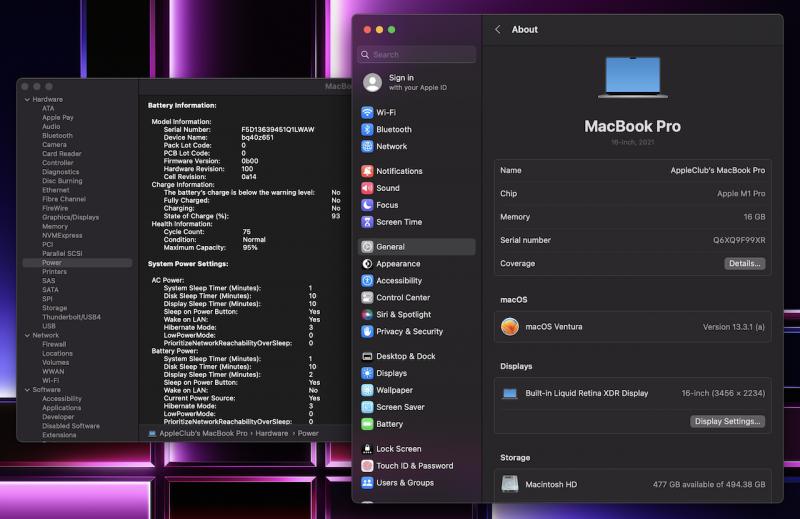Image resolution: width=800 pixels, height=519 pixels.
Task: Open the Screen Saver icon
Action: coord(367,407)
